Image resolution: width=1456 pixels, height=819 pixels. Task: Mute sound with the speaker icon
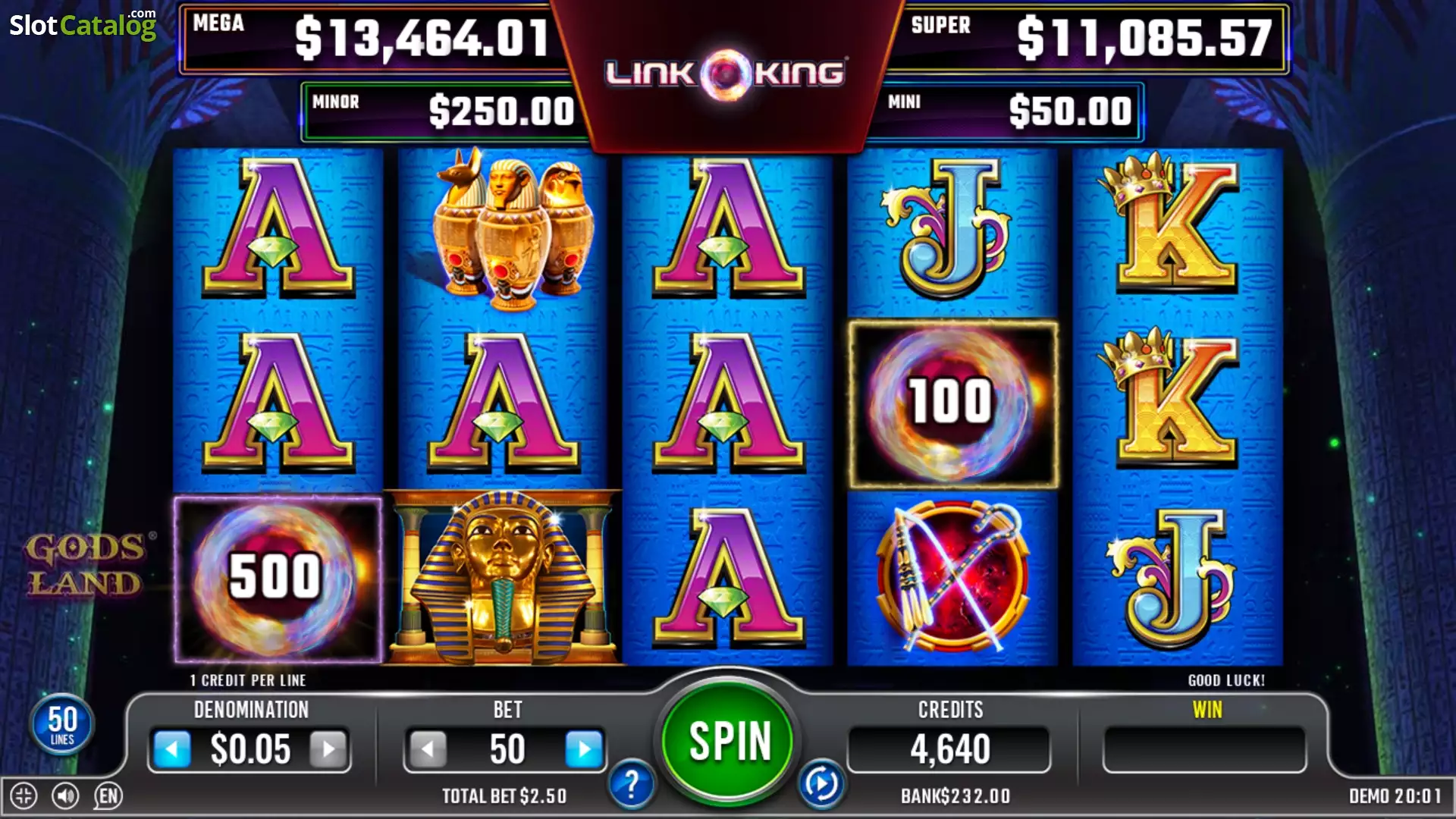65,795
